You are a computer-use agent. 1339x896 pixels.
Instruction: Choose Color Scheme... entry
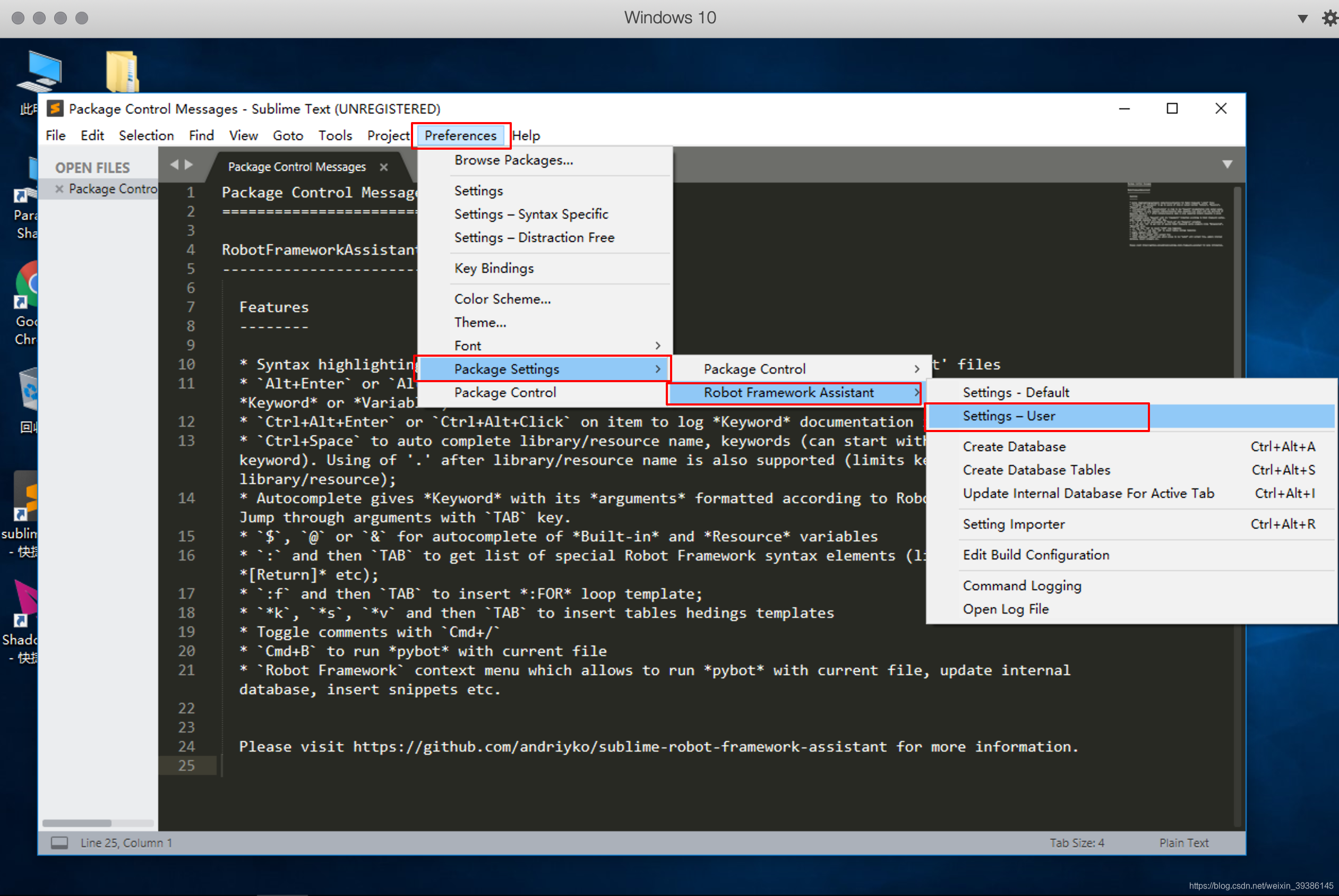point(544,299)
